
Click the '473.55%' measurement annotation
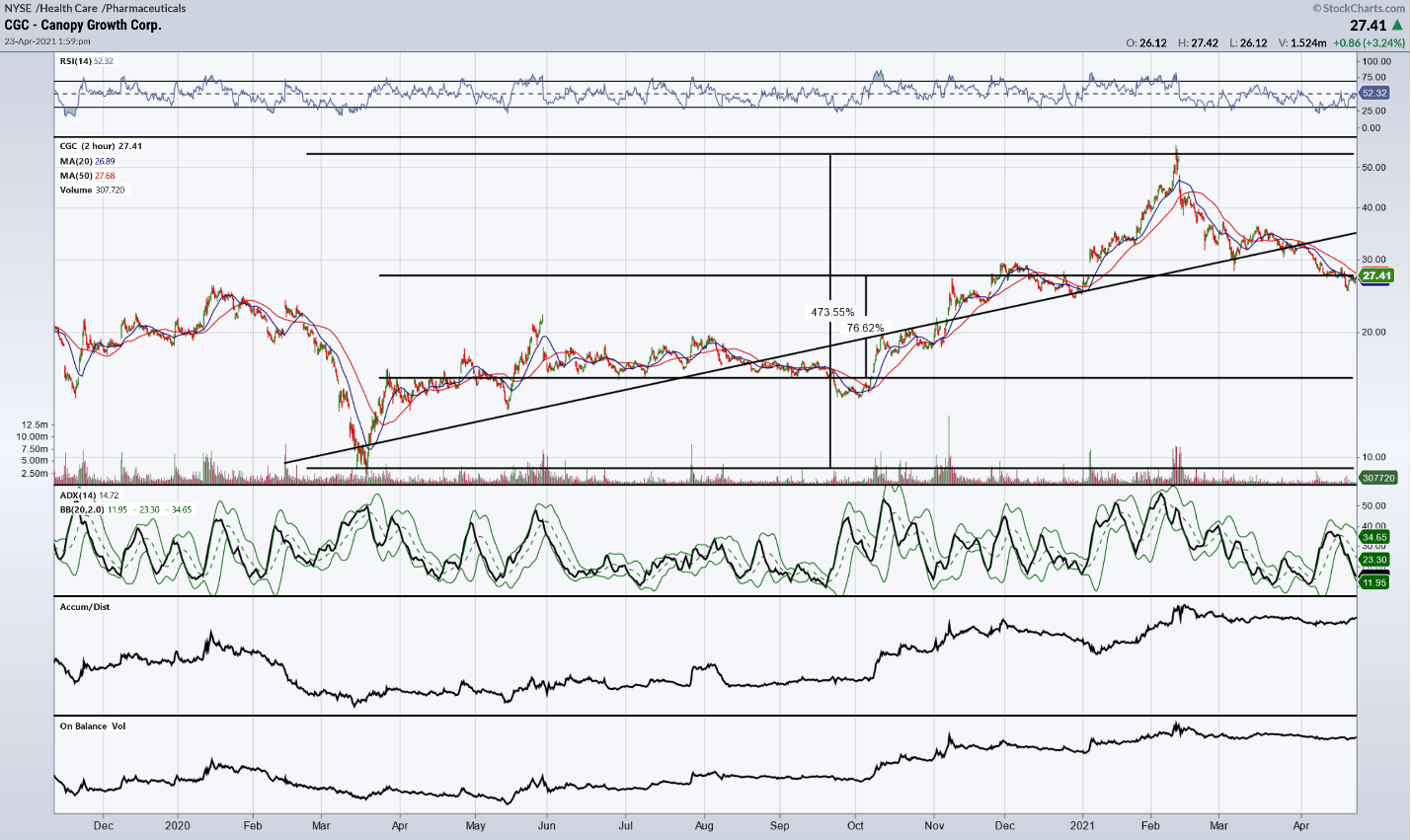(832, 312)
